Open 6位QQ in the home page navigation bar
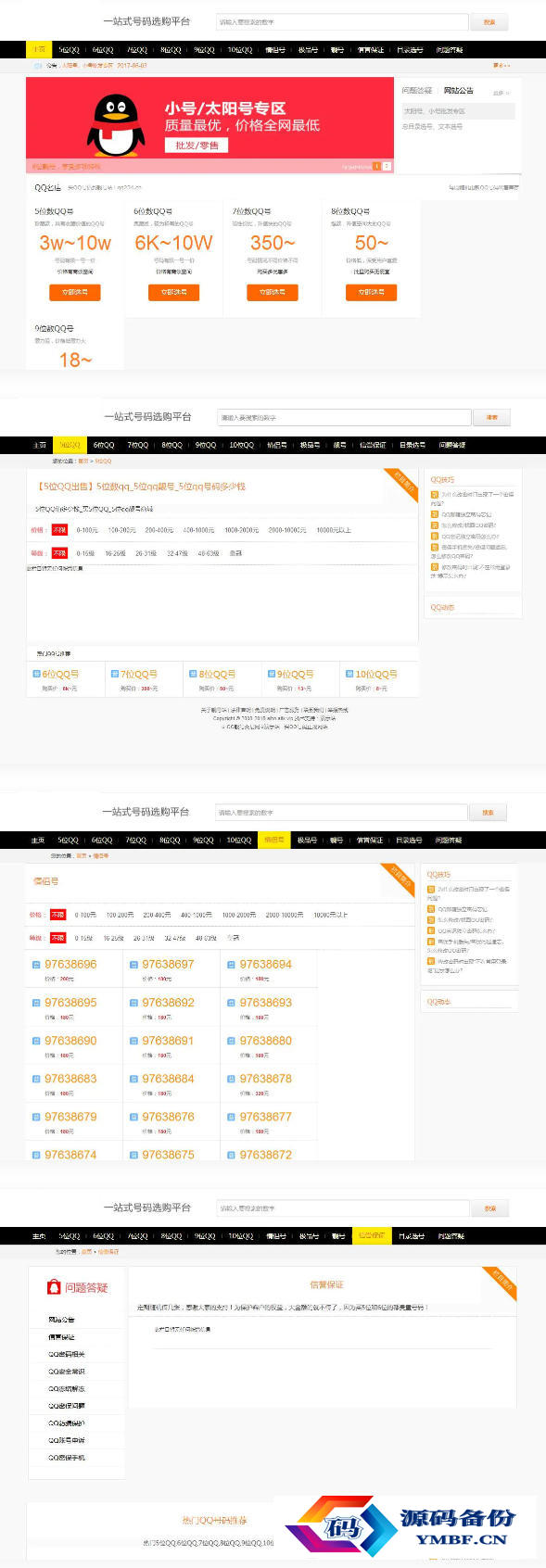This screenshot has width=546, height=1568. [102, 50]
